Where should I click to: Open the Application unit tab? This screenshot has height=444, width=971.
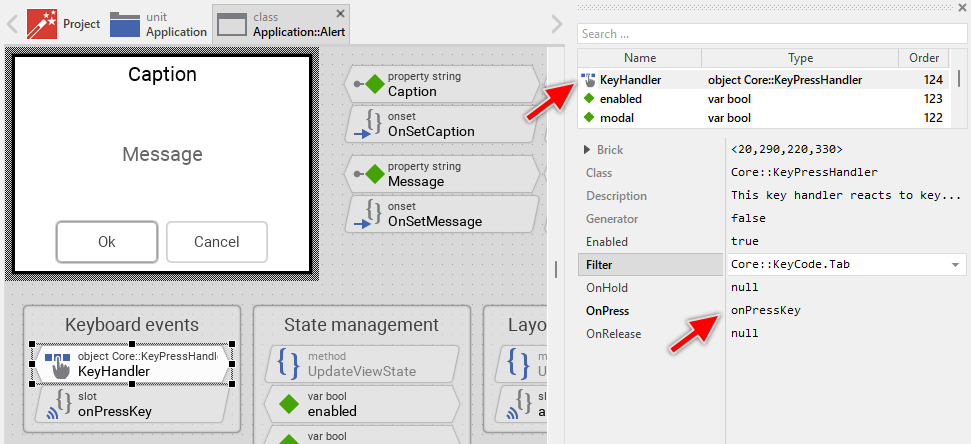pos(159,24)
